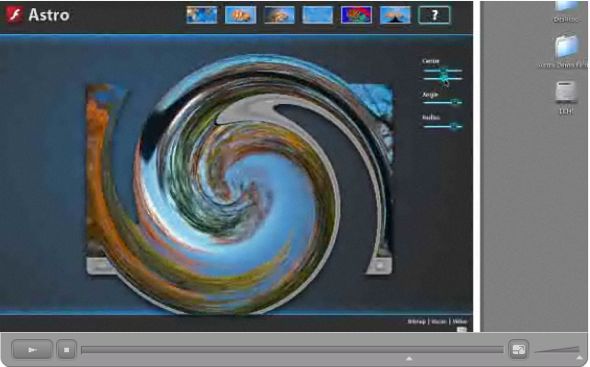Click the stop button in the player bar
This screenshot has width=590, height=367.
[x=67, y=350]
